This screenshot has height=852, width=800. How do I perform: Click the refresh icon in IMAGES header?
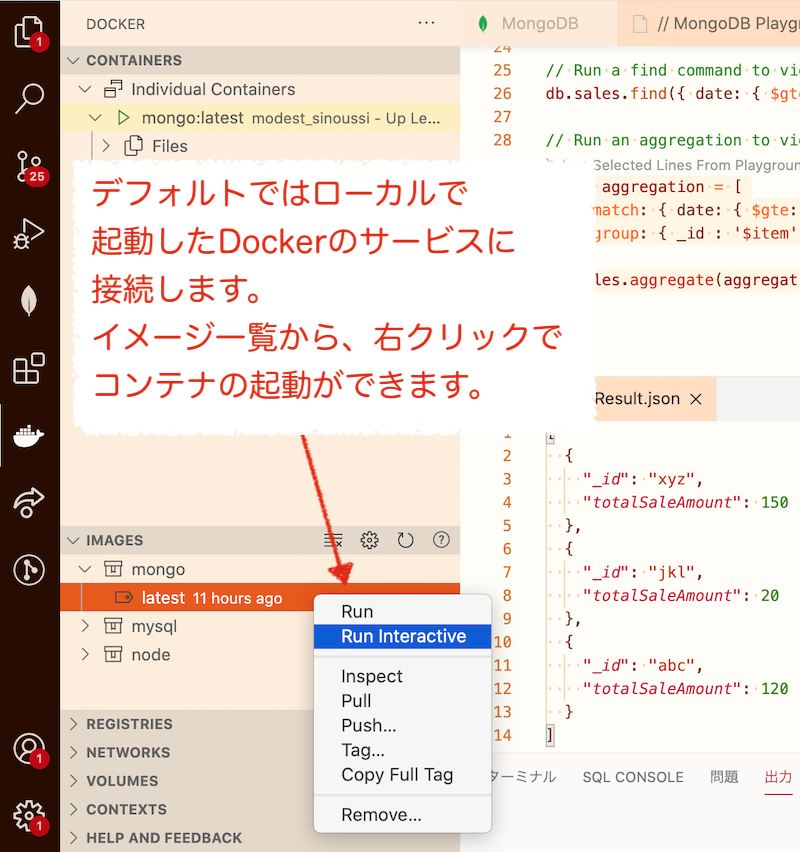coord(405,540)
